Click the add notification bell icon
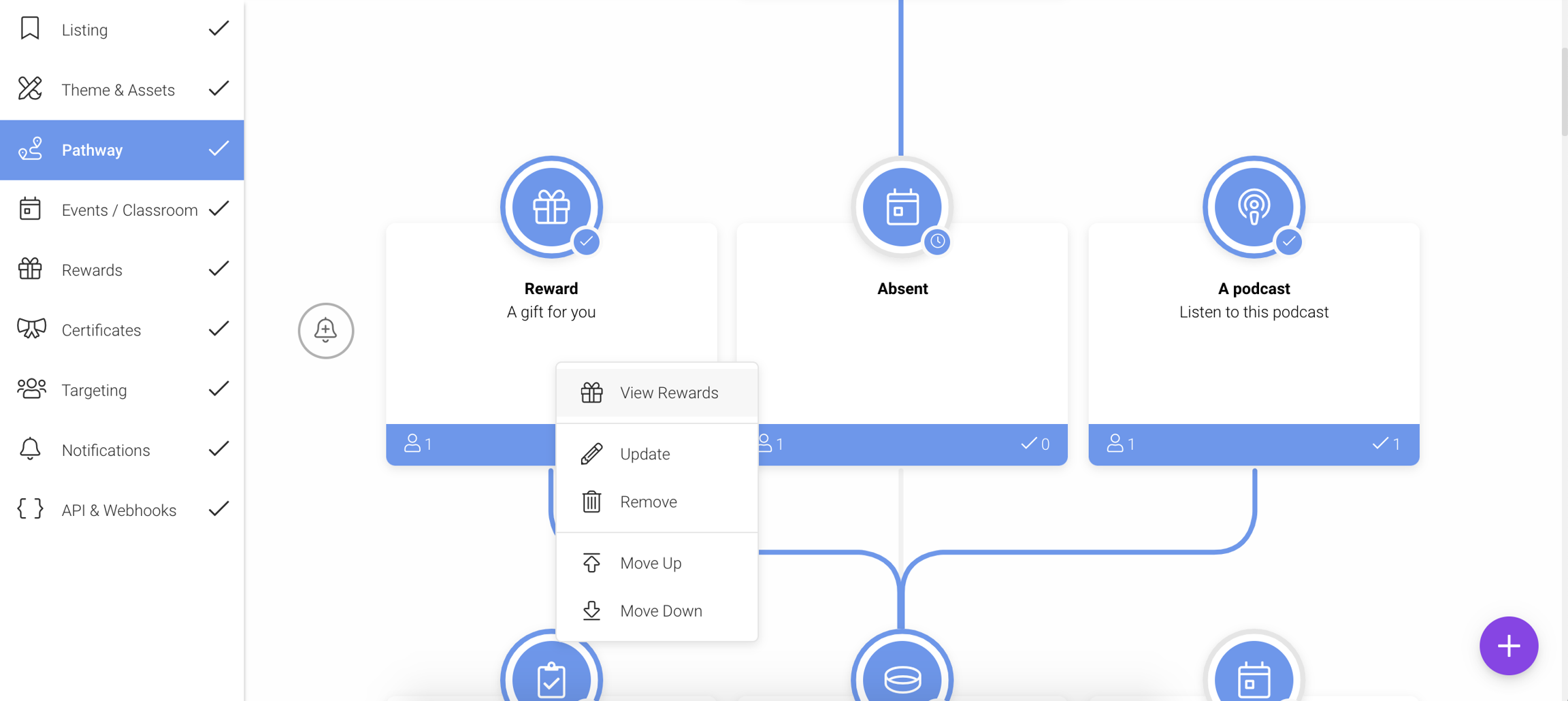Image resolution: width=1568 pixels, height=701 pixels. 326,331
